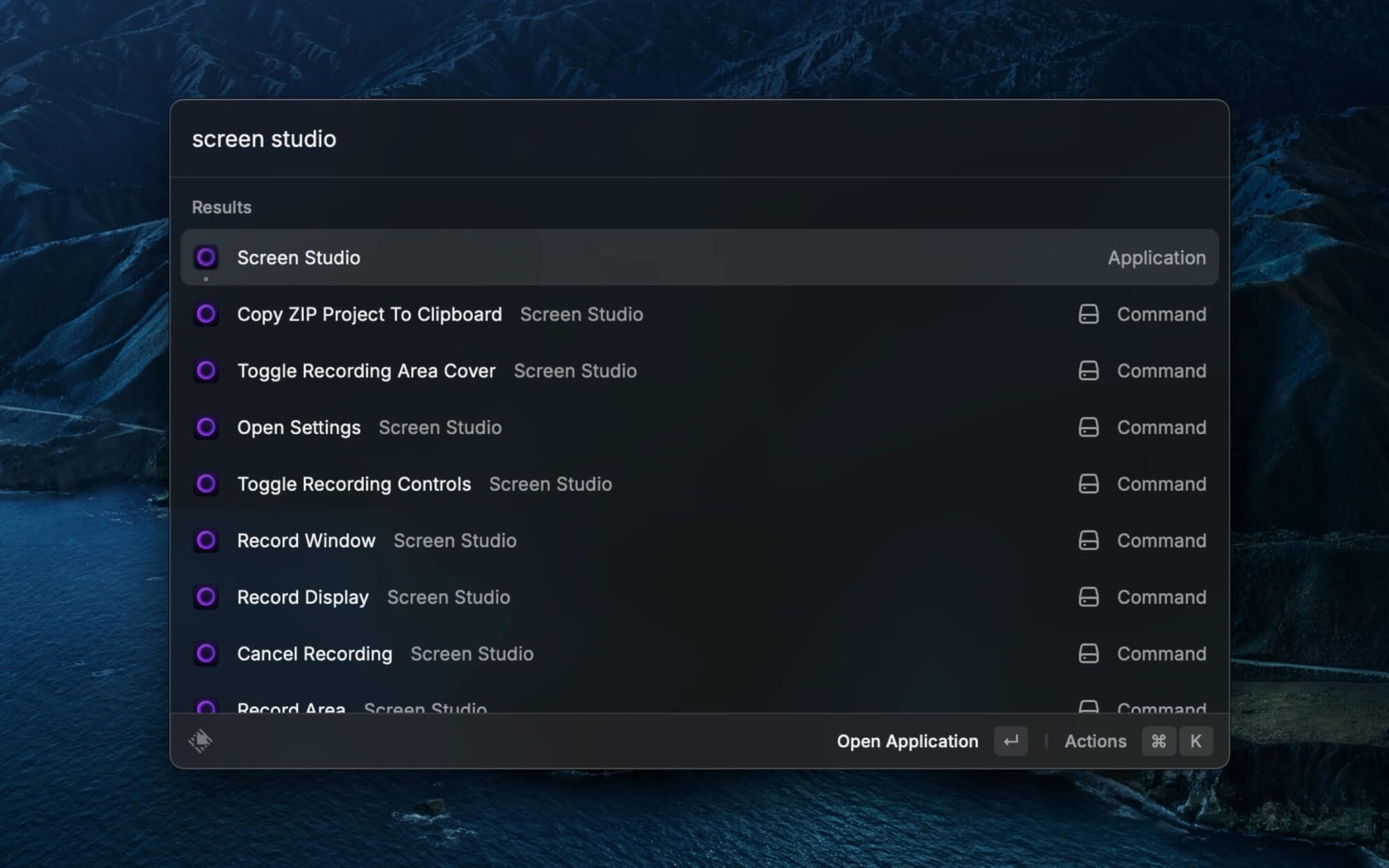Viewport: 1389px width, 868px height.
Task: Click the extension type icon on Toggle Recording Area Cover row
Action: click(1088, 371)
